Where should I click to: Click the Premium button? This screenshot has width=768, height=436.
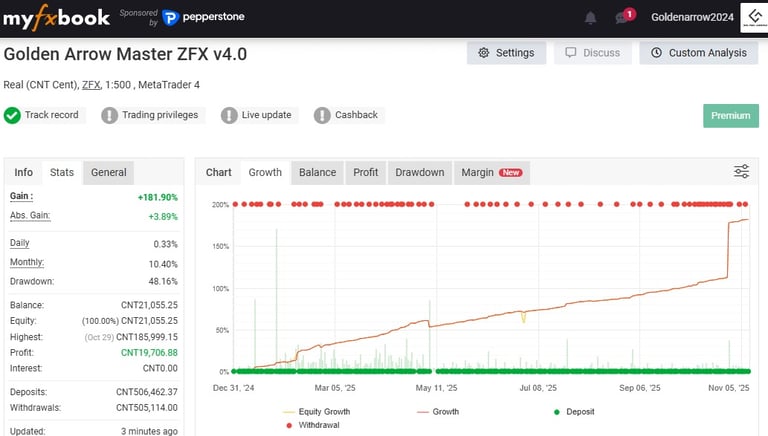coord(731,116)
